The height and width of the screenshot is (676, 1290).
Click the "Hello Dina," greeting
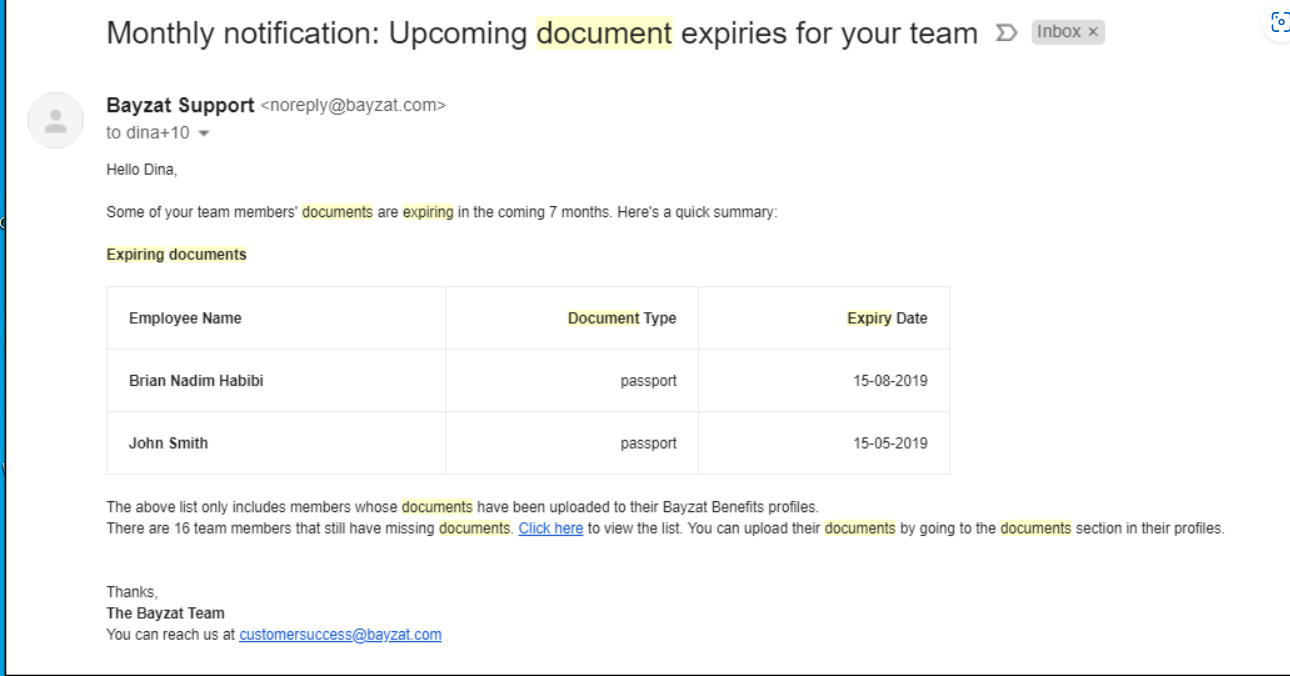[141, 170]
